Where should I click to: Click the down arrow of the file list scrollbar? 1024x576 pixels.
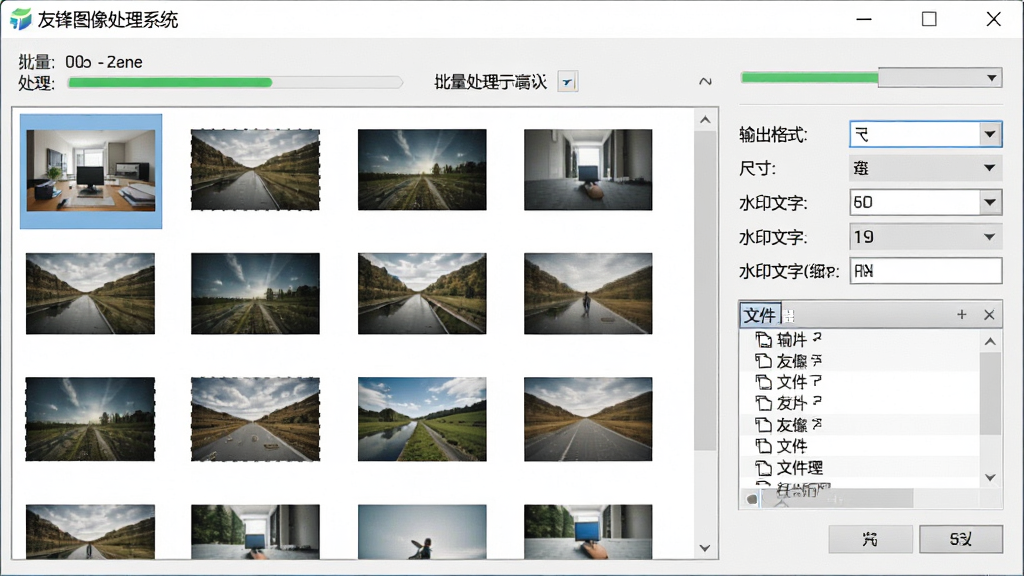[991, 477]
